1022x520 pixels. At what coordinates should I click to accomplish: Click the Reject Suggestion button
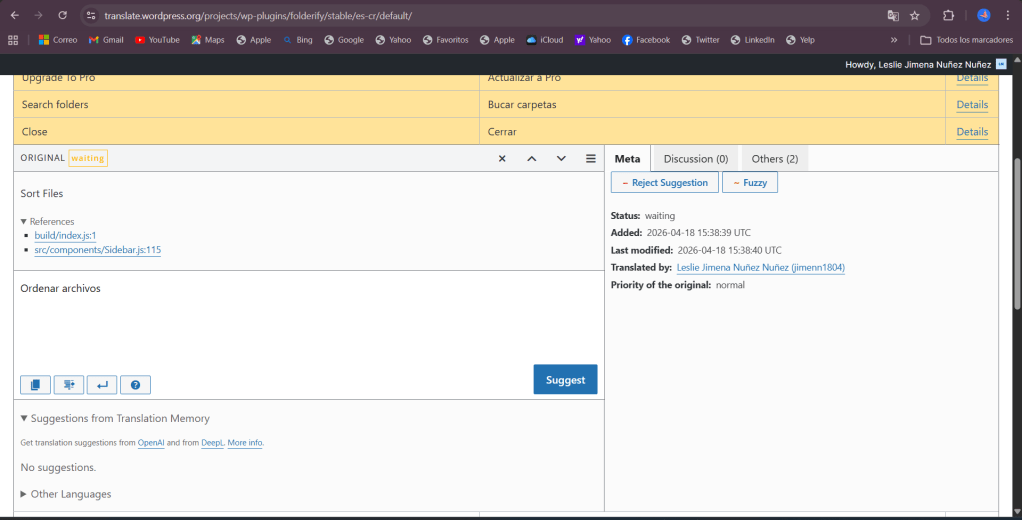pos(664,183)
